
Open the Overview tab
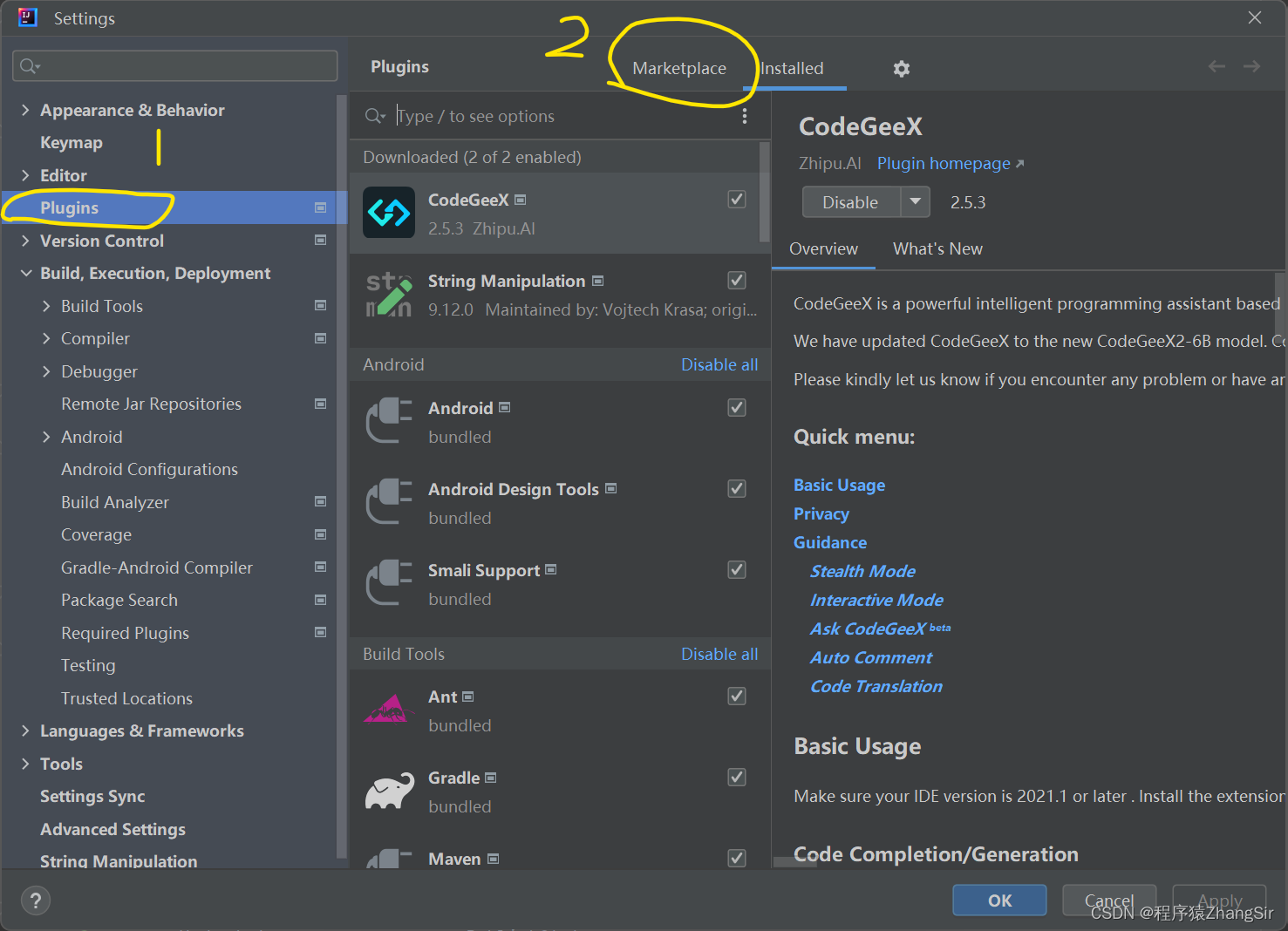click(x=823, y=248)
